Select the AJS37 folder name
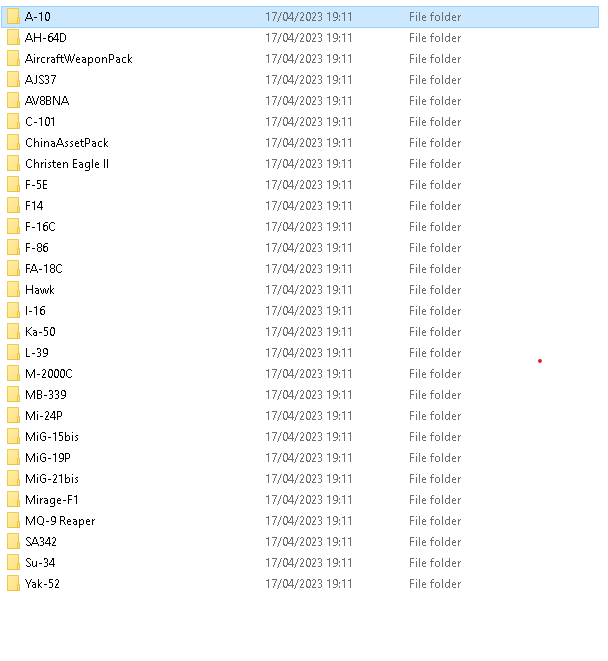Viewport: 608px width, 661px height. point(40,80)
